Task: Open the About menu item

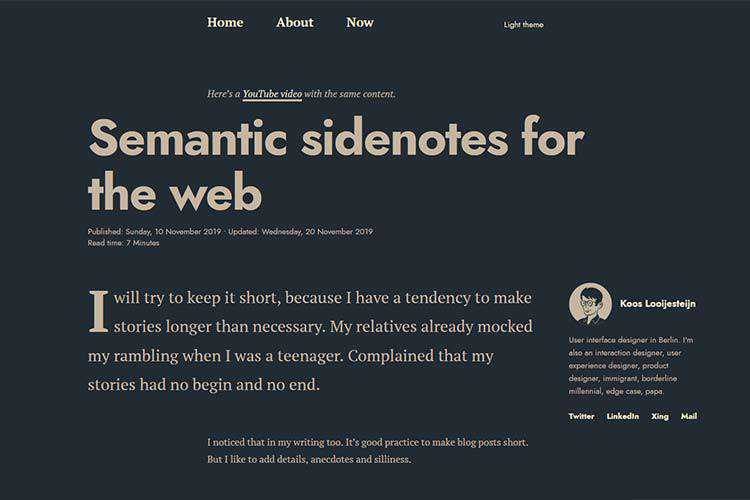Action: 294,22
